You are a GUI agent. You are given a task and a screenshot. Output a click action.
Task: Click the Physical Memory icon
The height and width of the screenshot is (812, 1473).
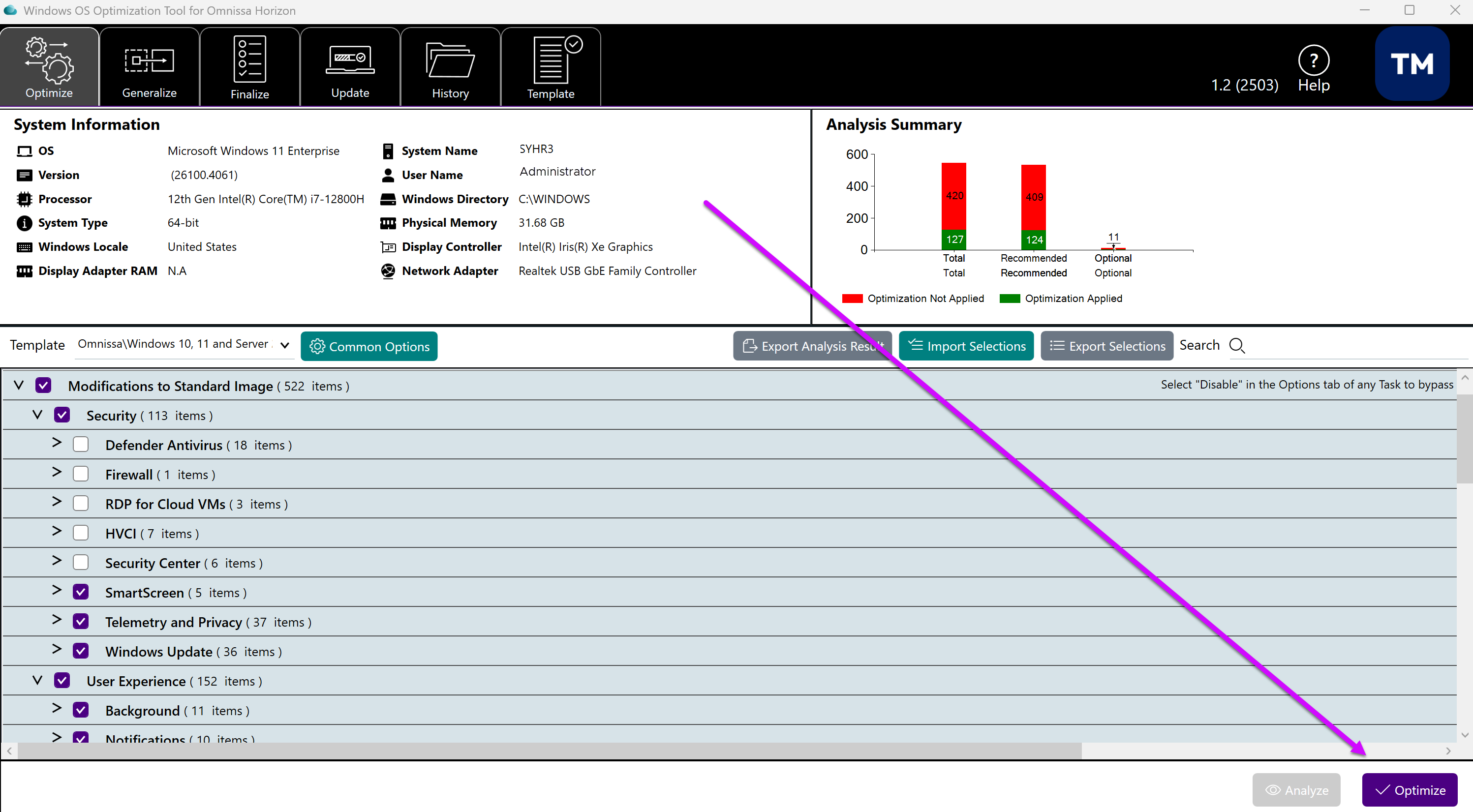tap(388, 223)
